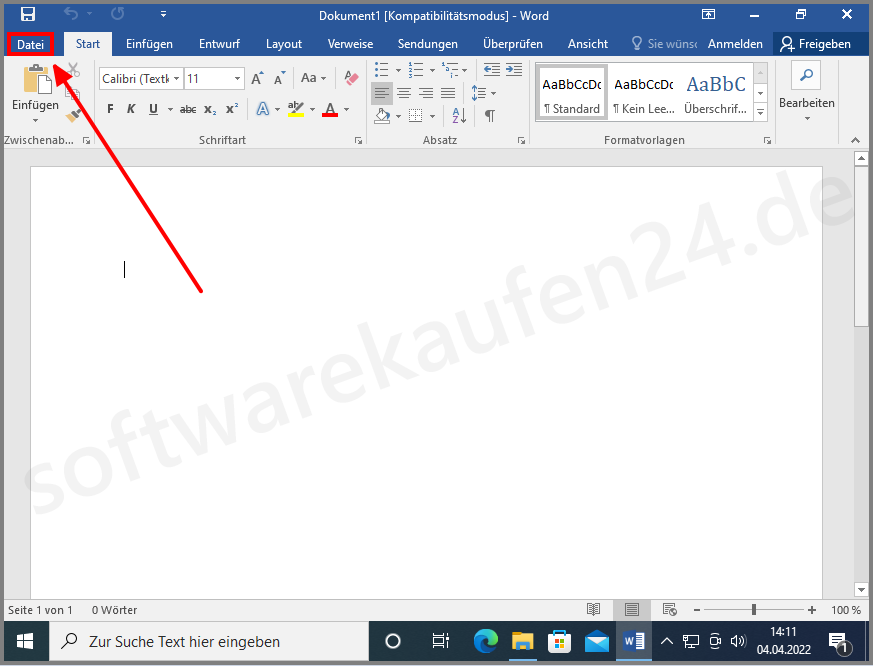
Task: Select the strikethrough icon
Action: pos(187,109)
